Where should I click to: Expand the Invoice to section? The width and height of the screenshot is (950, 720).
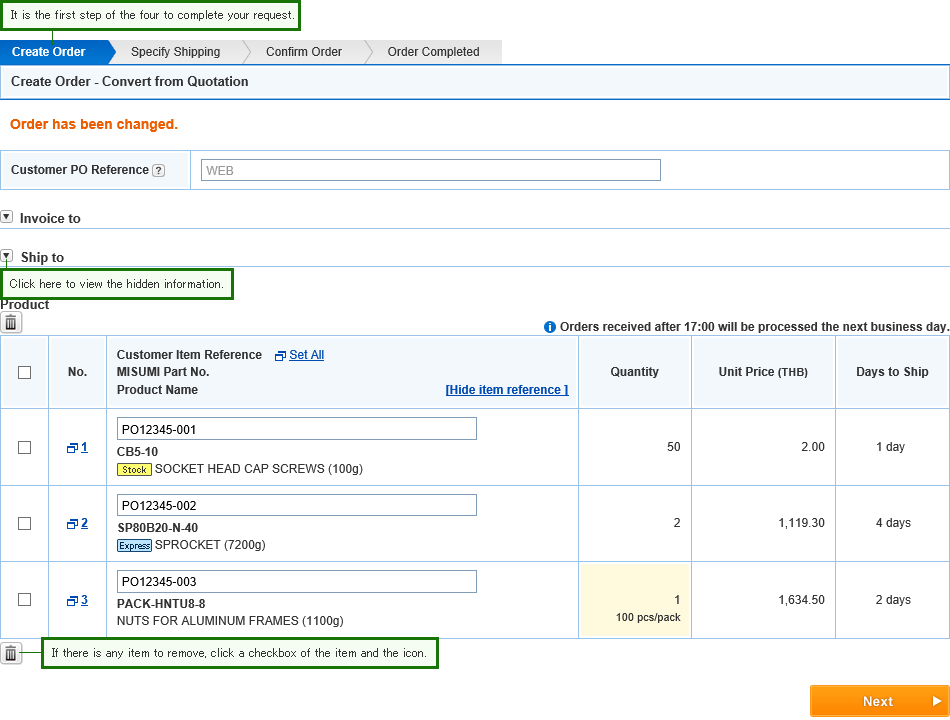(7, 216)
